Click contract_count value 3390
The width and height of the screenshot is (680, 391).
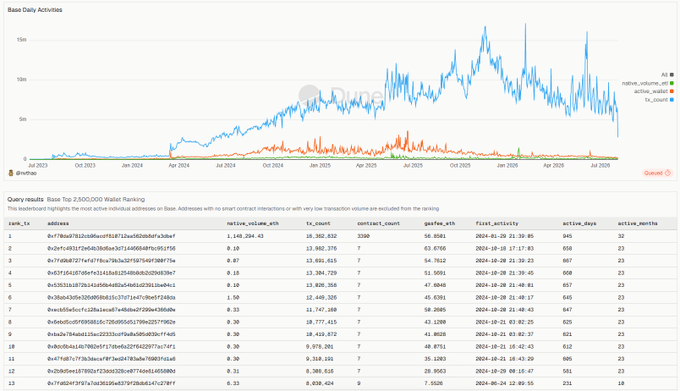pyautogui.click(x=363, y=236)
